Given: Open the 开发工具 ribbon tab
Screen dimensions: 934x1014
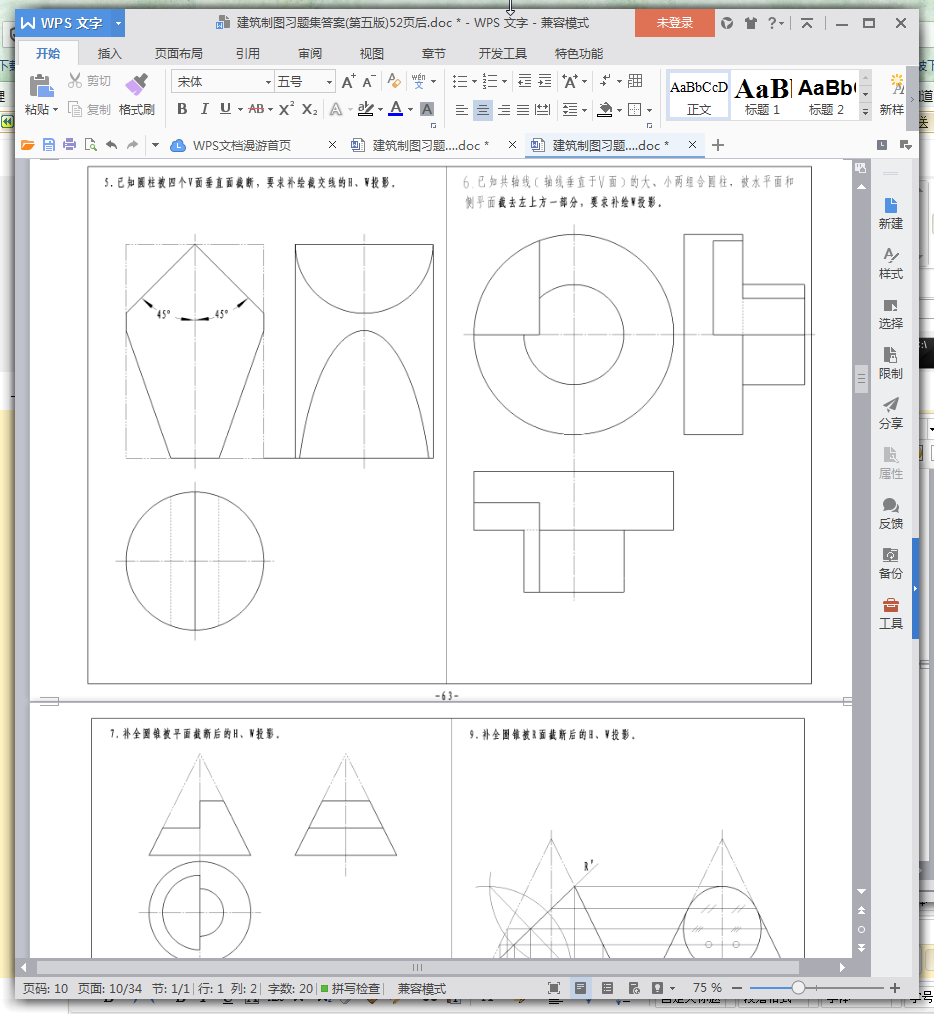Looking at the screenshot, I should 503,54.
